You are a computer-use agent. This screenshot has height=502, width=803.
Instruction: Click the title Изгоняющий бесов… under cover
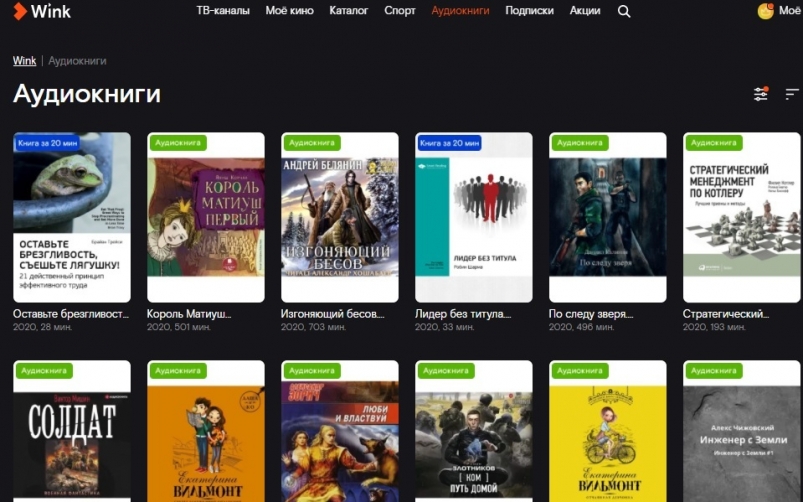click(x=332, y=314)
